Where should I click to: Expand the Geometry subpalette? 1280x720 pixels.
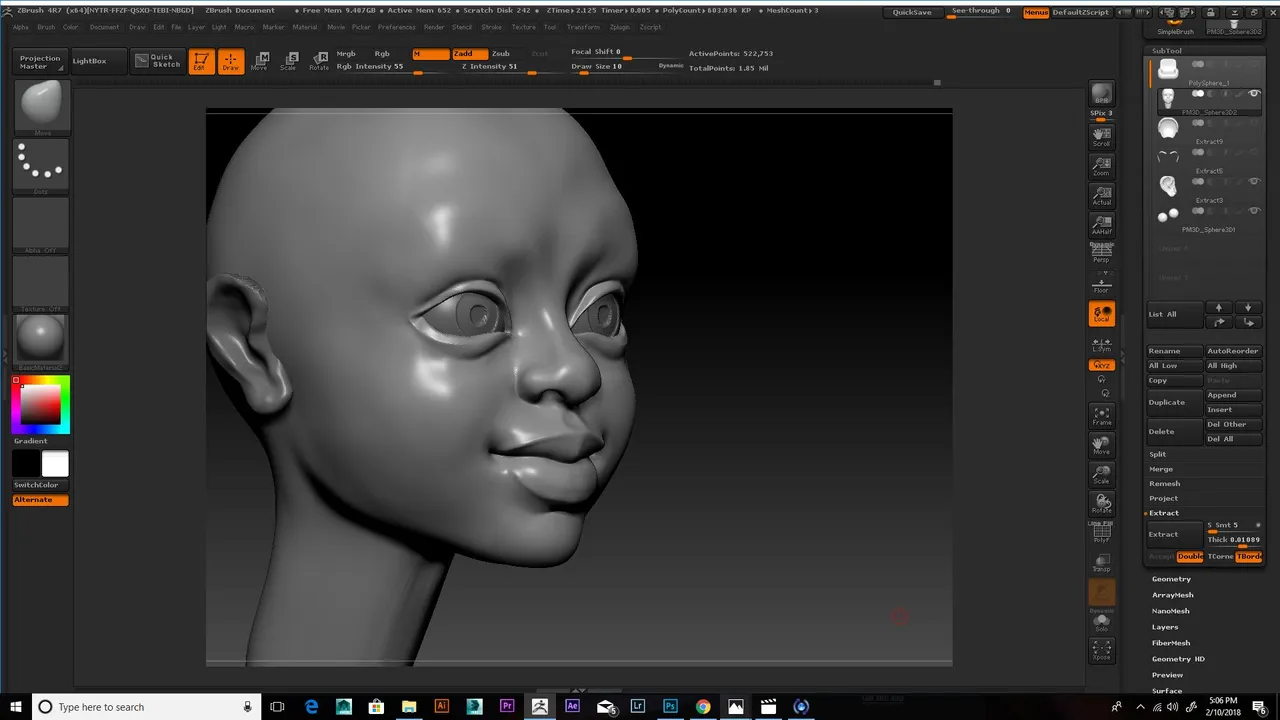click(1171, 579)
